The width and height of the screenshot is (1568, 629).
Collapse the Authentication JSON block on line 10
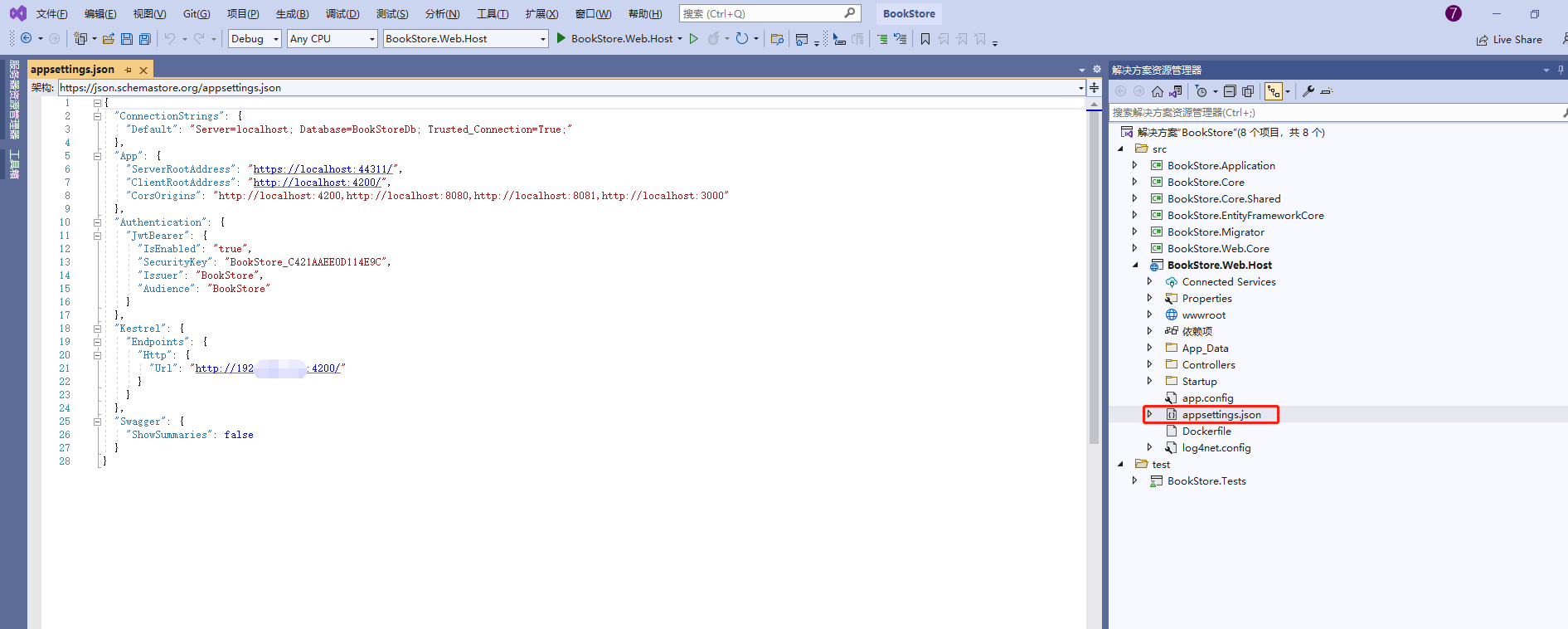click(x=97, y=222)
